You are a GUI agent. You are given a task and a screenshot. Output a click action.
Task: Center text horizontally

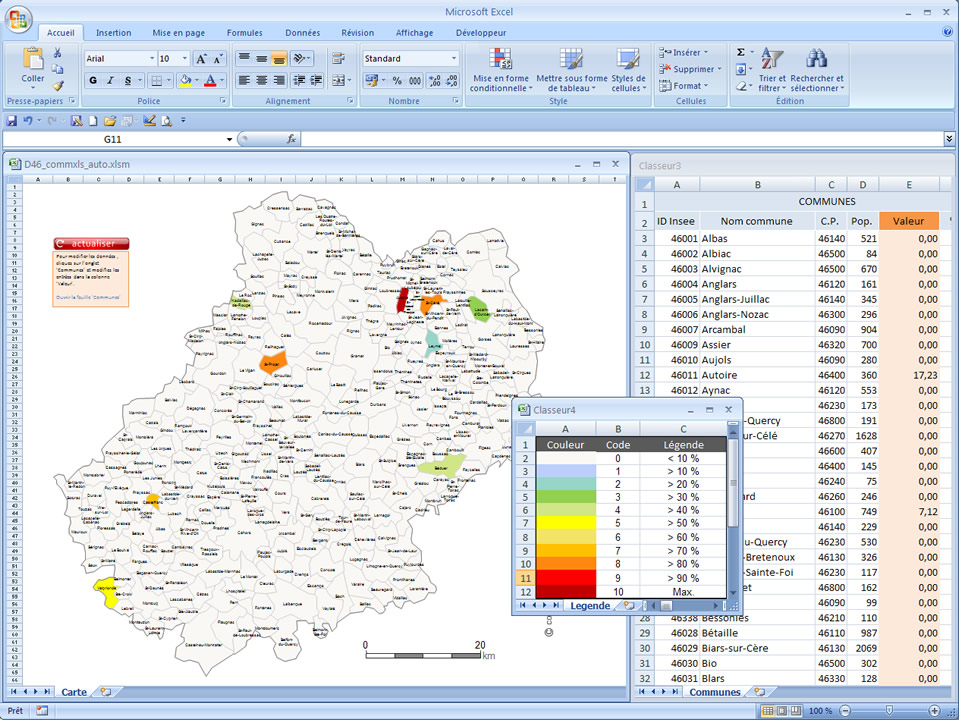(x=261, y=80)
